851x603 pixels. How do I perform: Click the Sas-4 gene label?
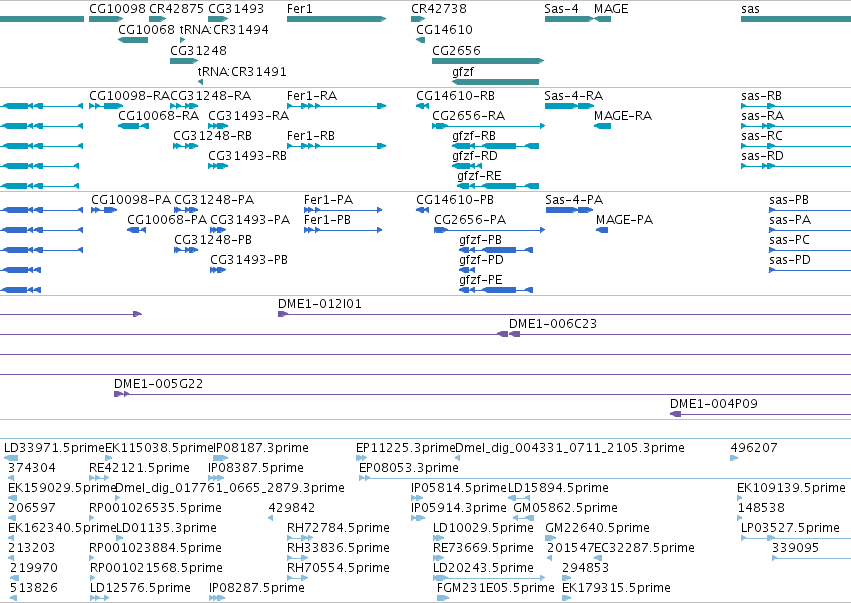click(x=561, y=9)
